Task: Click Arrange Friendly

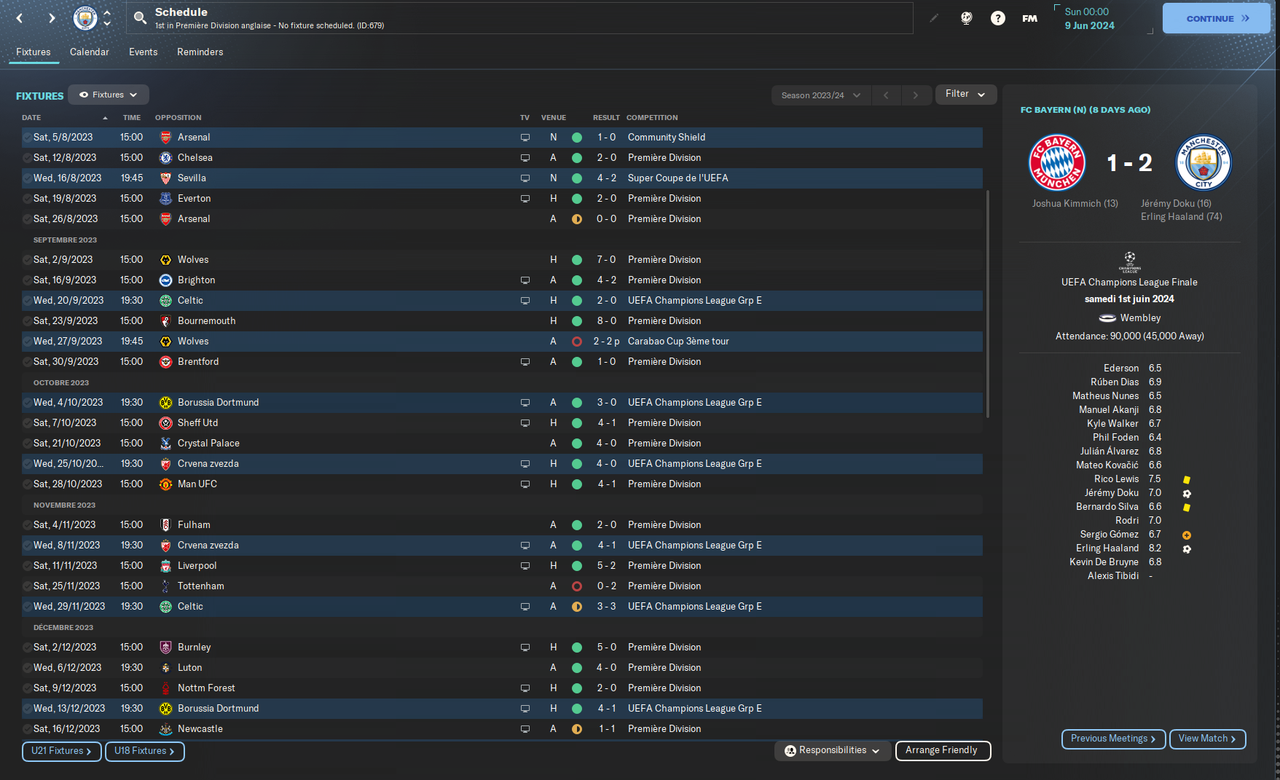Action: 943,750
